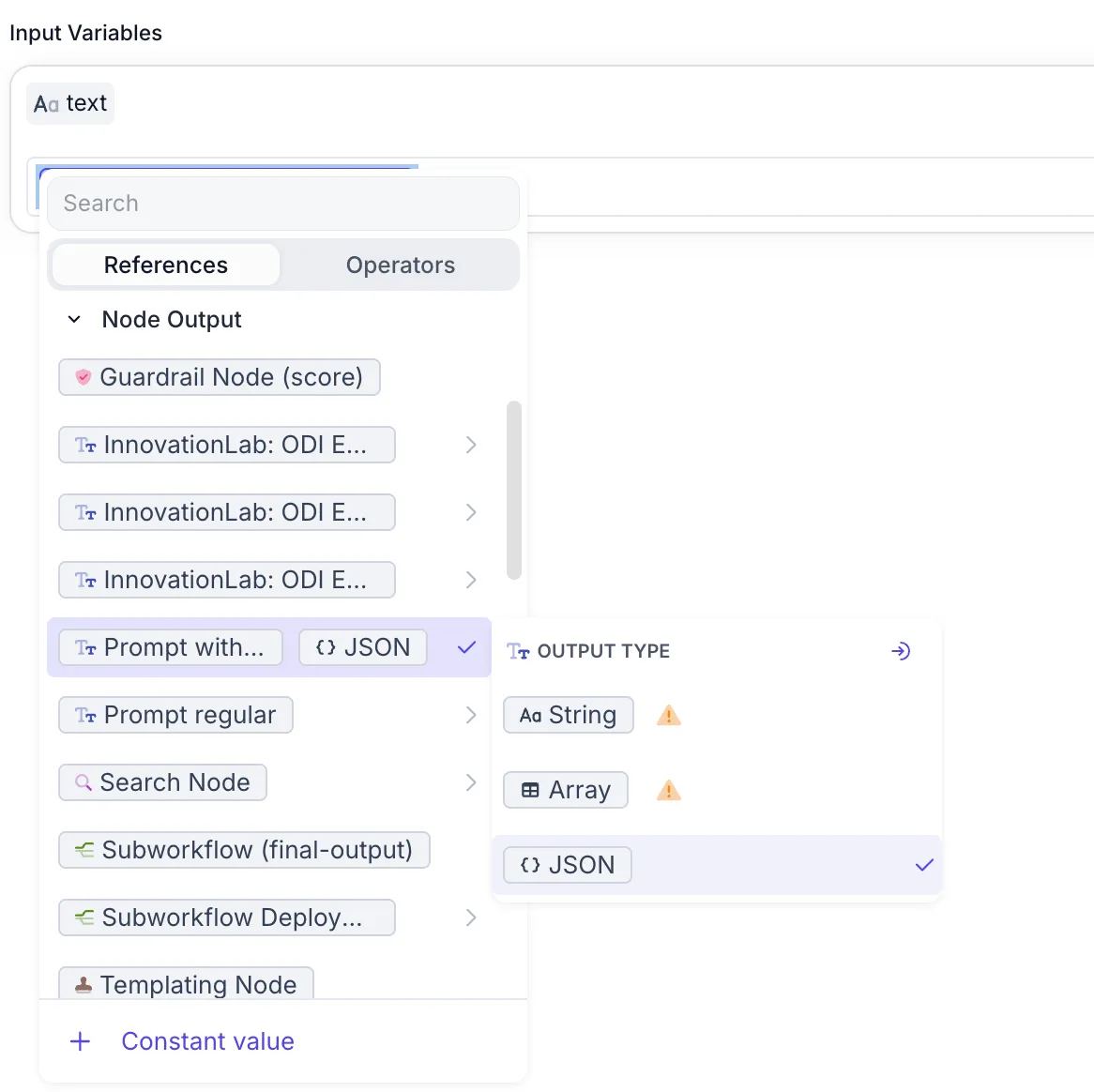Click the Prompt regular node icon
The image size is (1094, 1092).
[85, 715]
